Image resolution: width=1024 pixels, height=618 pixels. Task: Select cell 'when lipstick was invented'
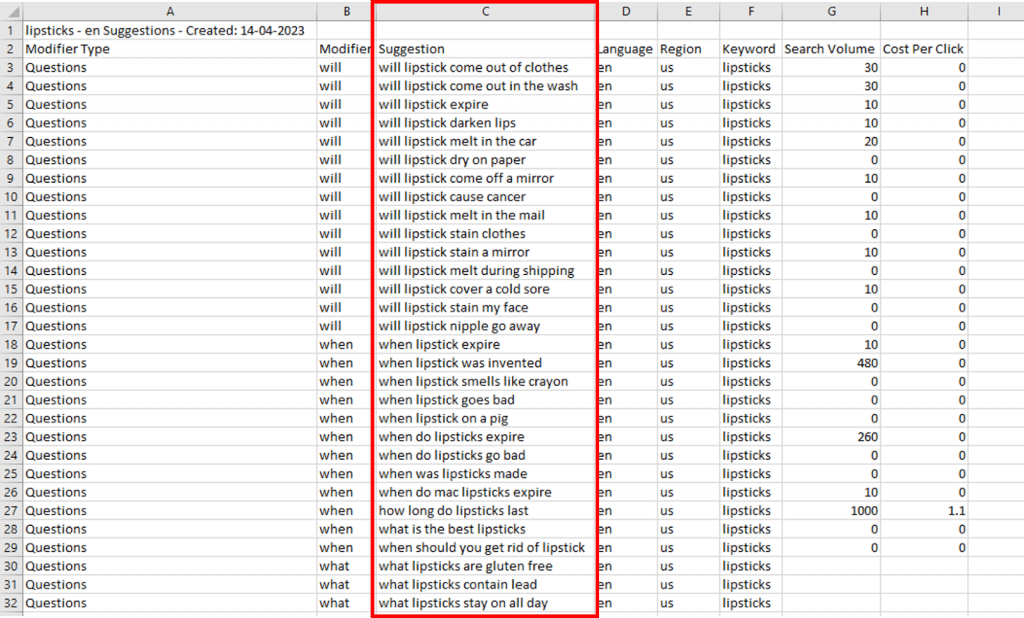460,363
